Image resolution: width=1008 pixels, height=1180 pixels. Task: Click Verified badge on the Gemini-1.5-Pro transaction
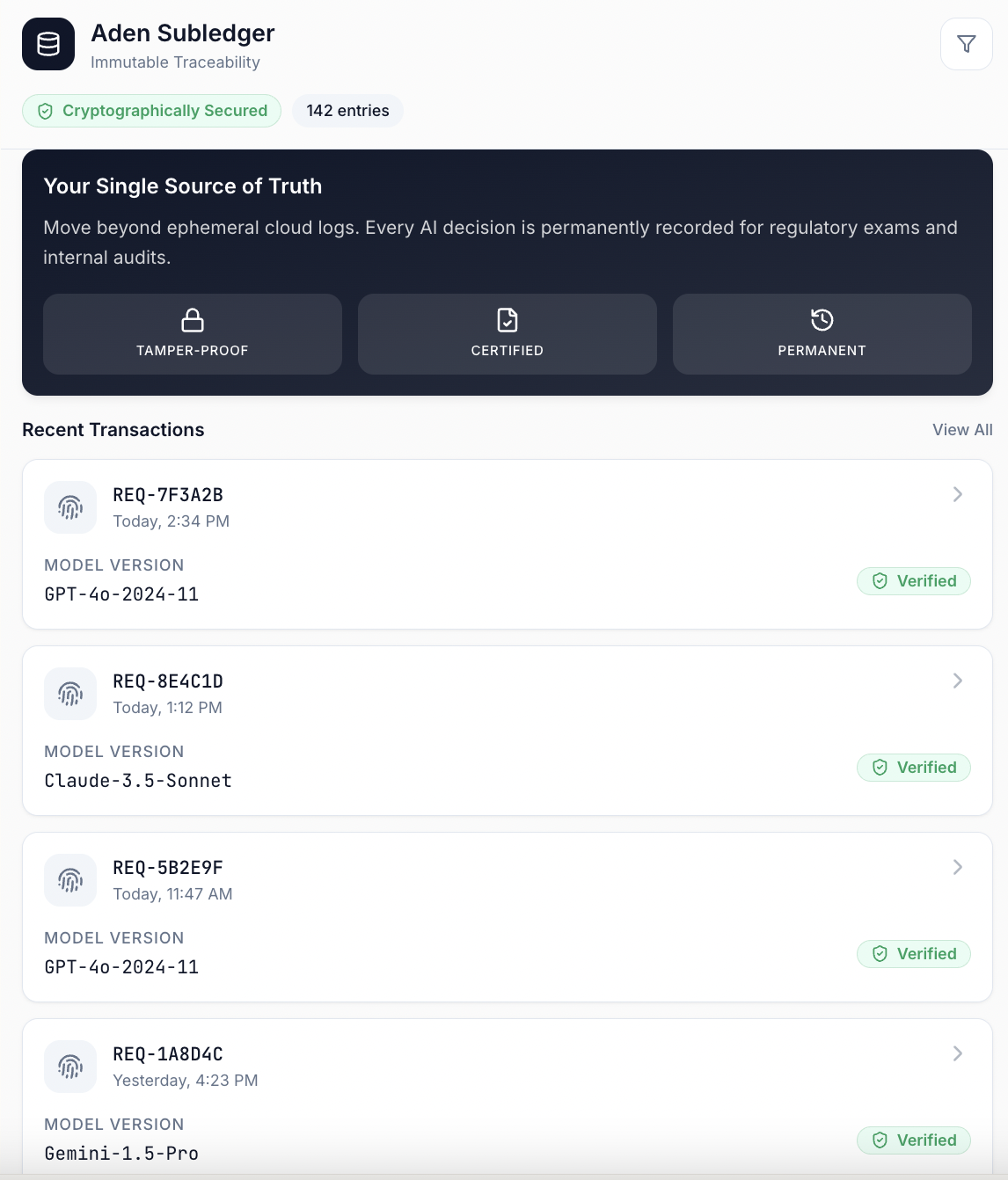coord(914,1140)
